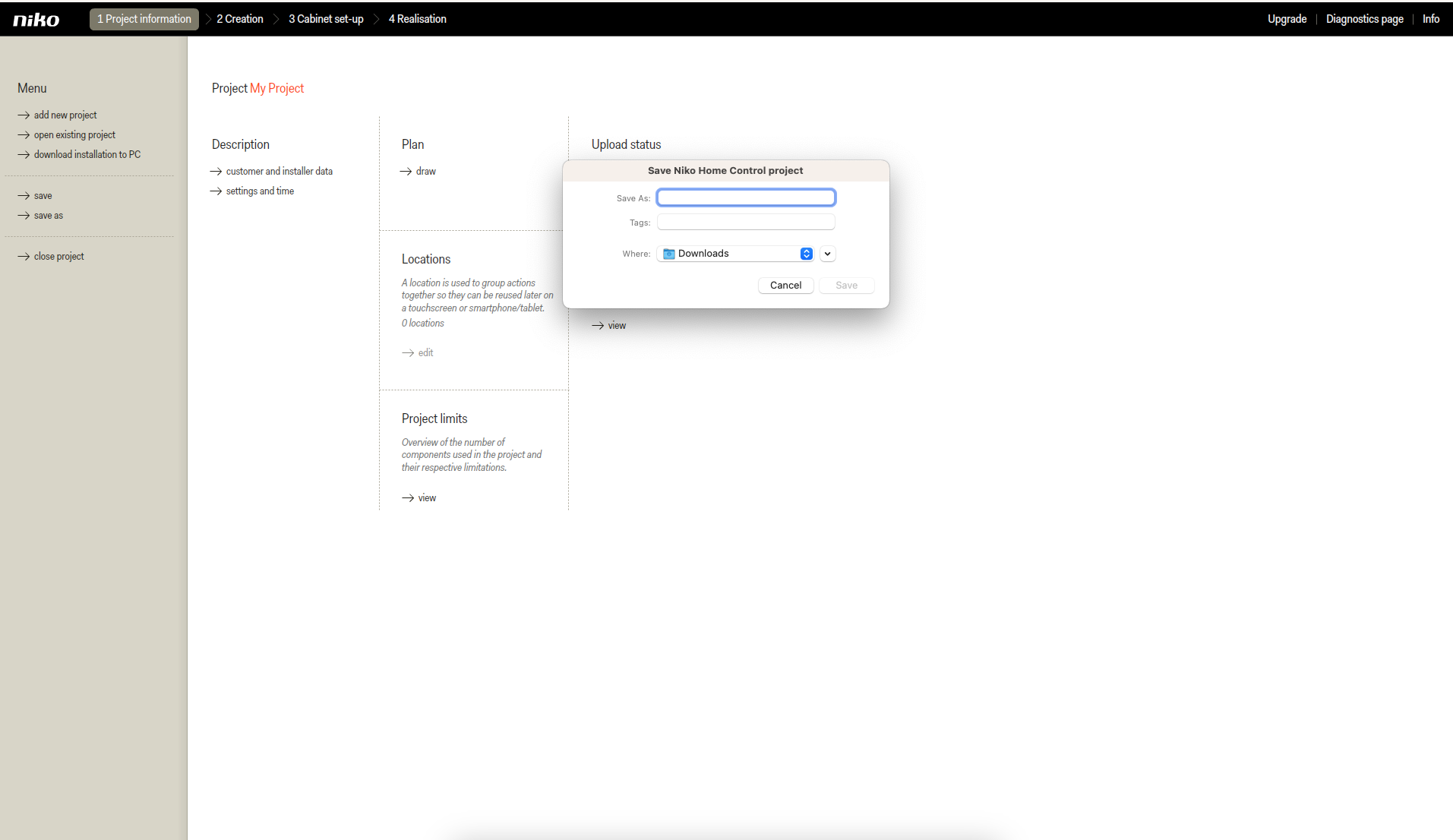Select the 1 Project information tab

[144, 19]
